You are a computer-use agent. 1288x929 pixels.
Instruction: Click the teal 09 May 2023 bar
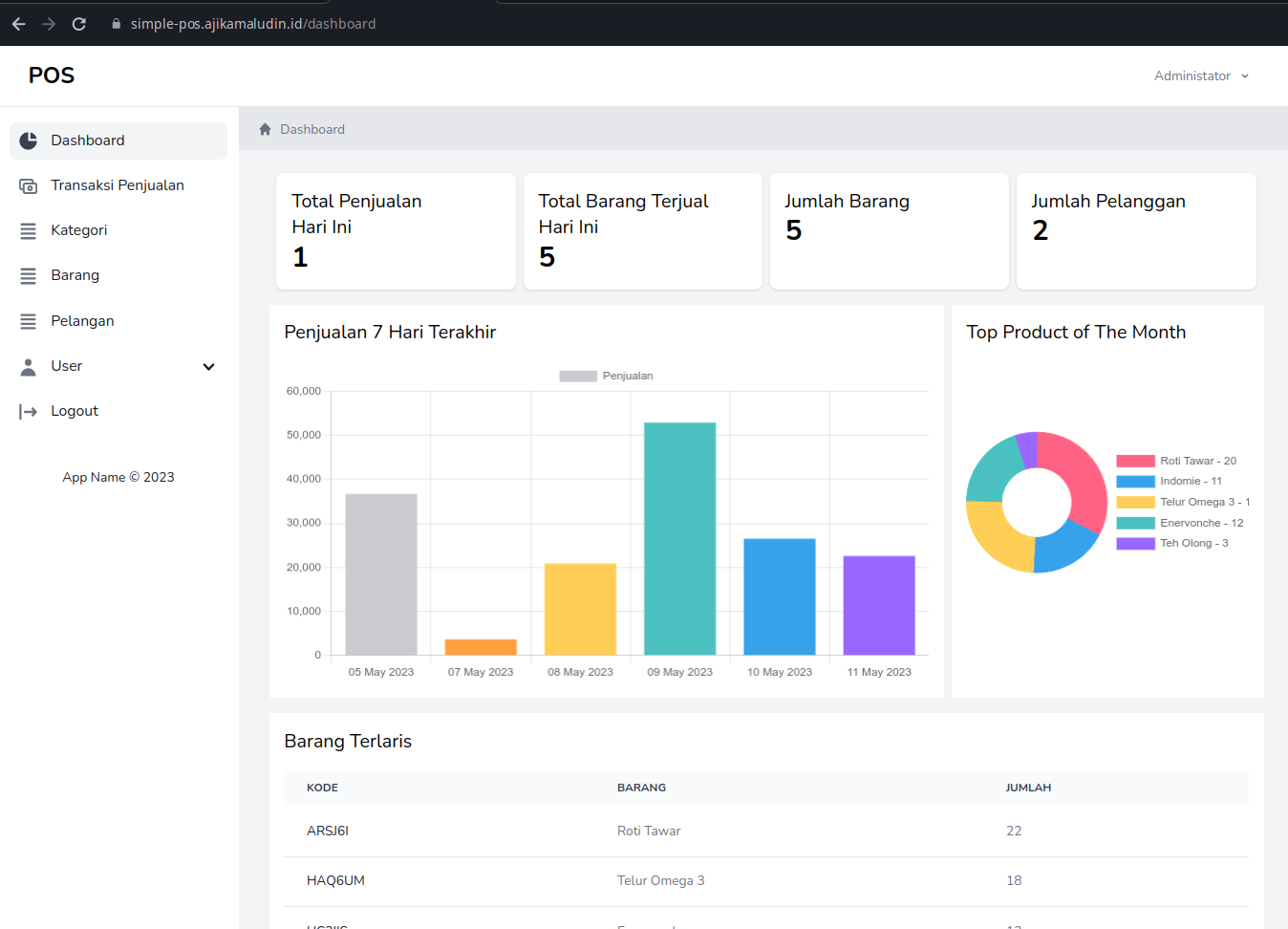pos(680,539)
